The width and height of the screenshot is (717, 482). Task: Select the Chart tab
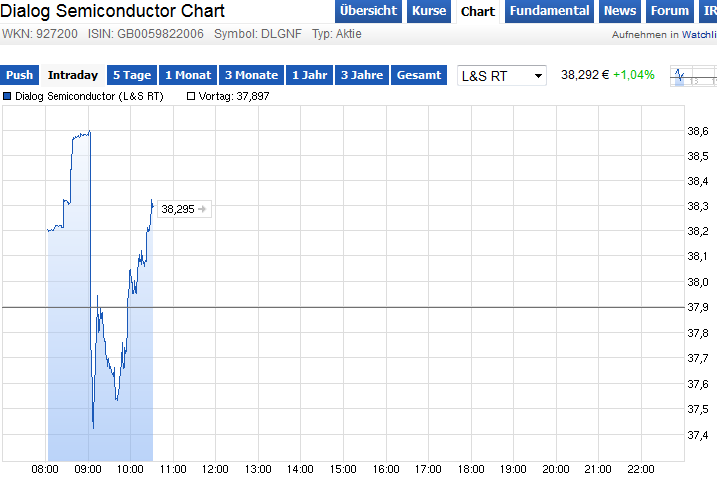point(478,11)
